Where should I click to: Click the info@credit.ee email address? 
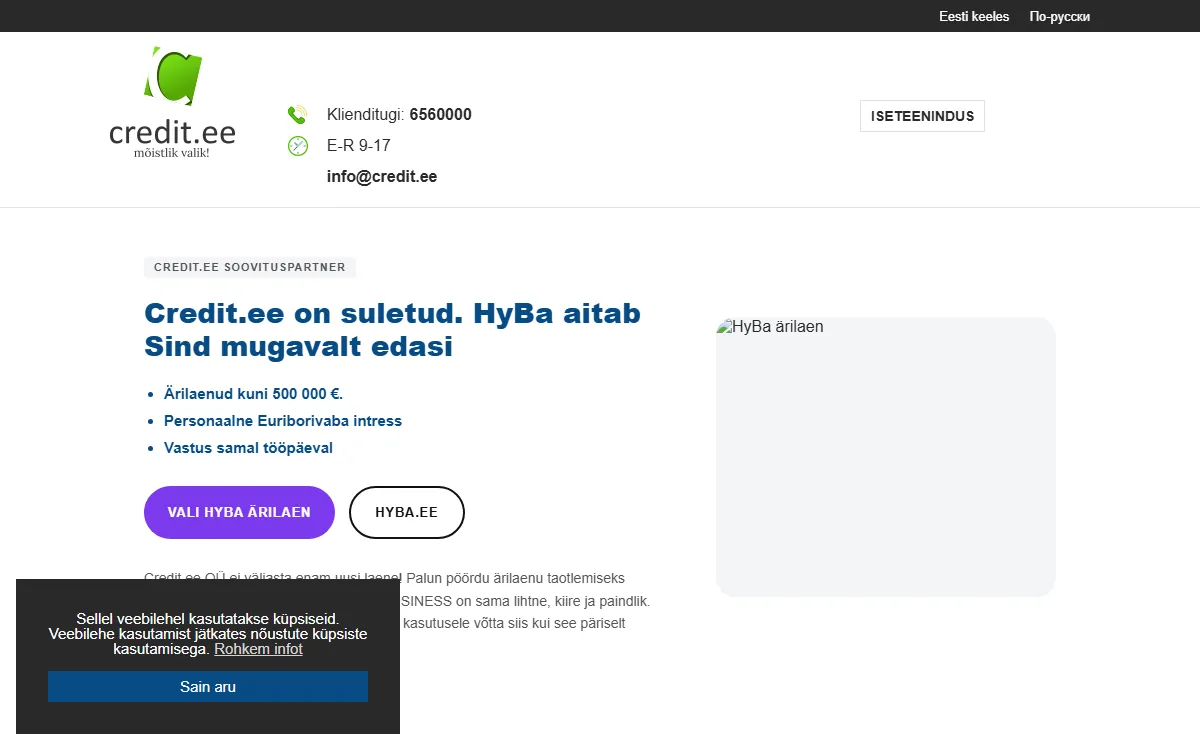coord(382,177)
